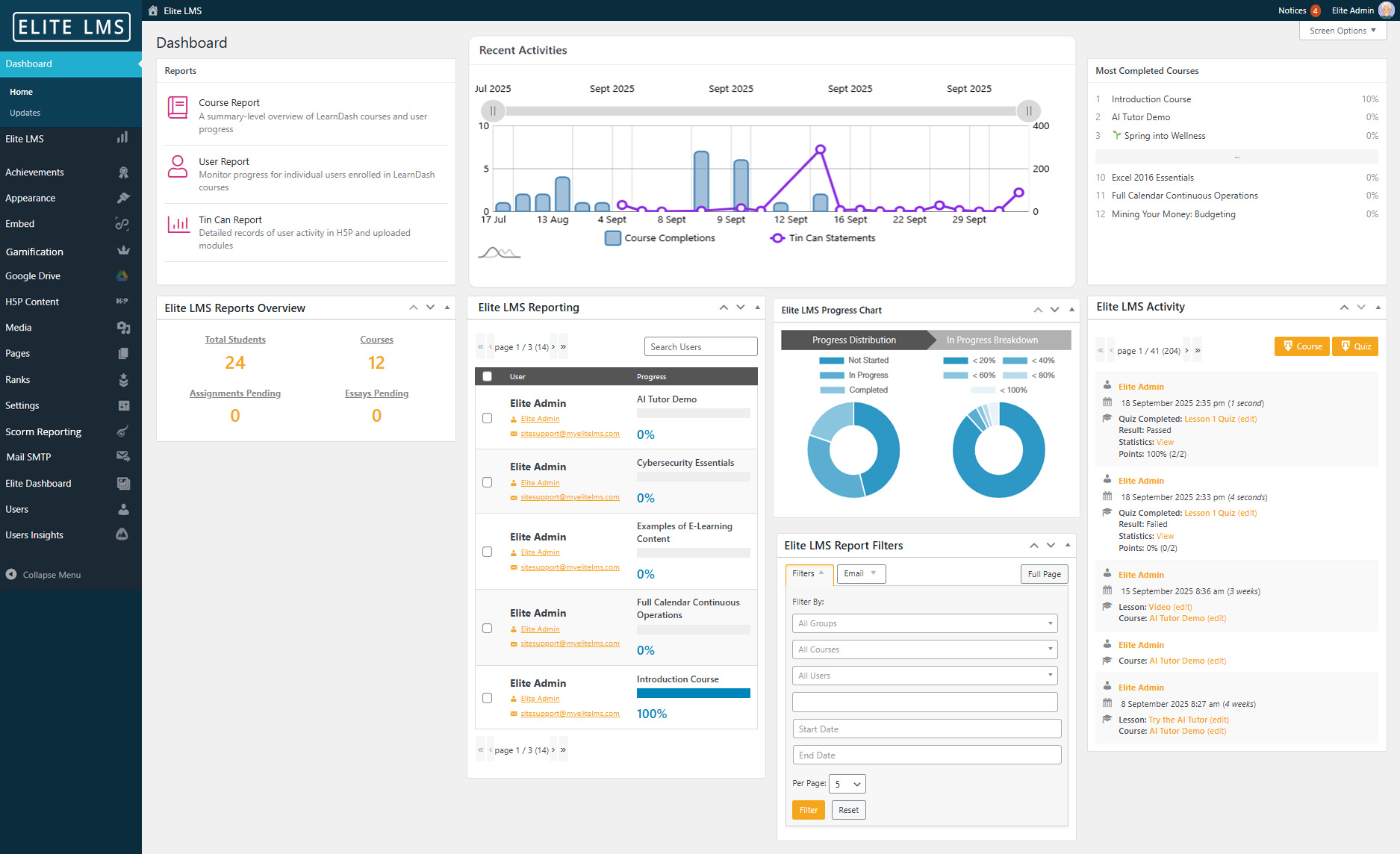Click the Tin Can Report chart icon
This screenshot has height=854, width=1400.
178,224
